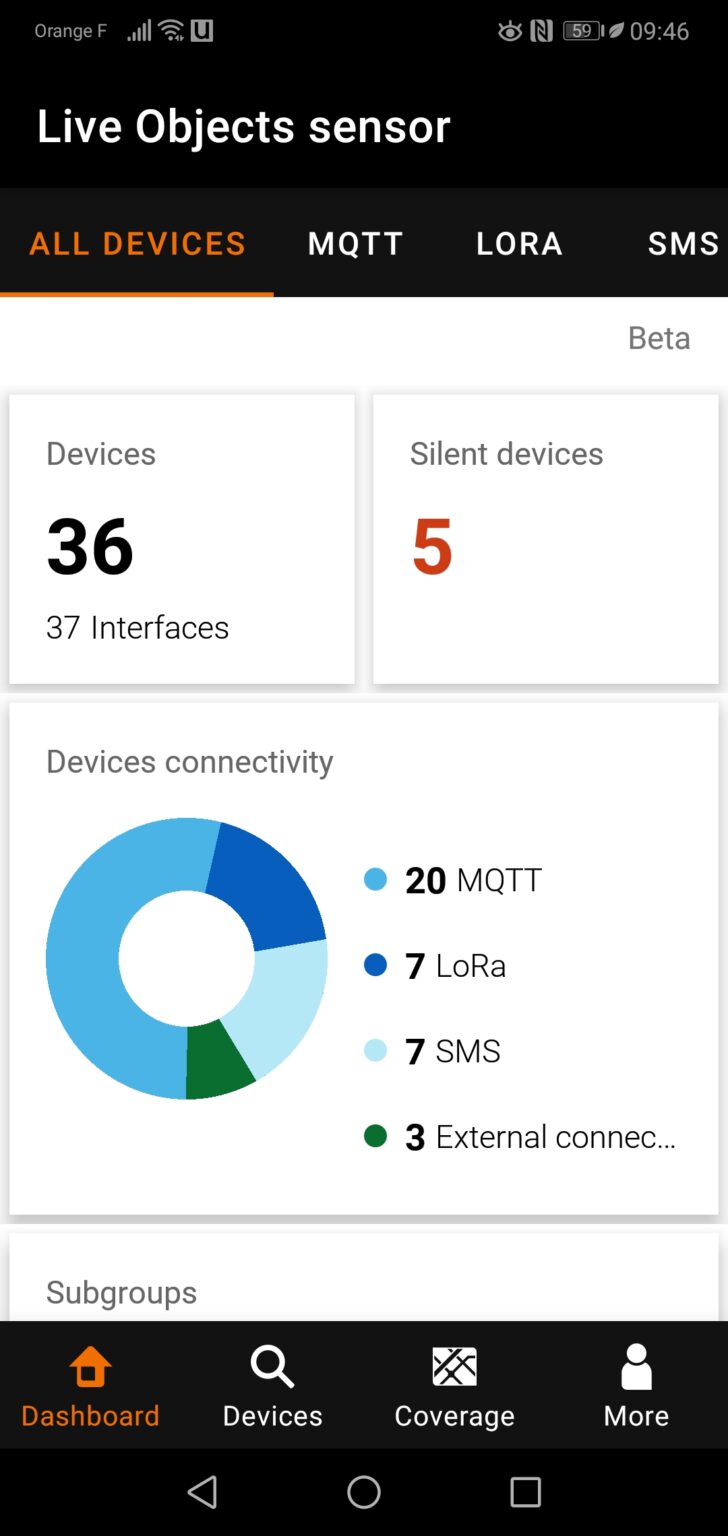Switch to the MQTT tab
Screen dimensions: 728x1536
tap(355, 243)
